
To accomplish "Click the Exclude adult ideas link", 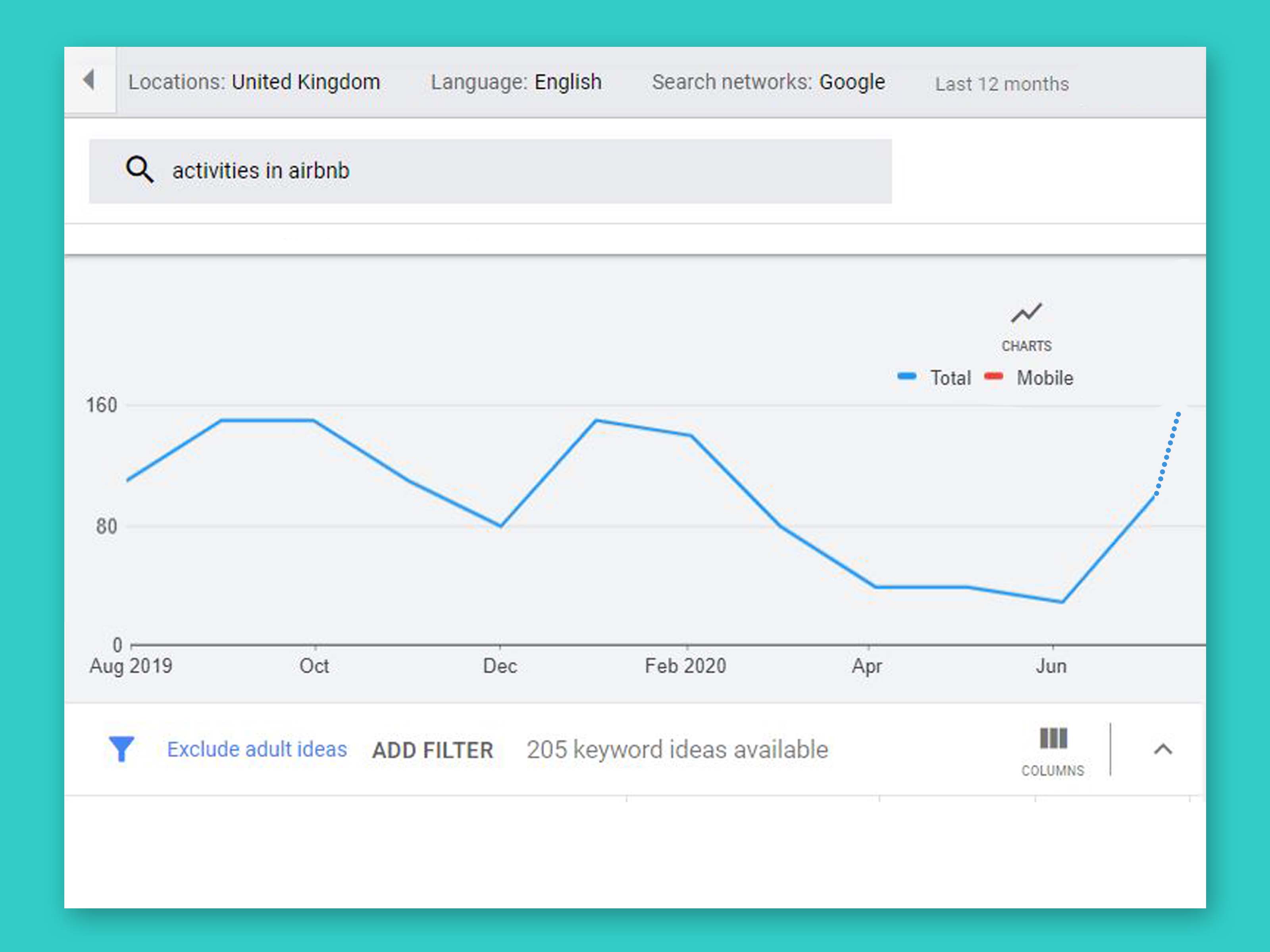I will click(257, 749).
